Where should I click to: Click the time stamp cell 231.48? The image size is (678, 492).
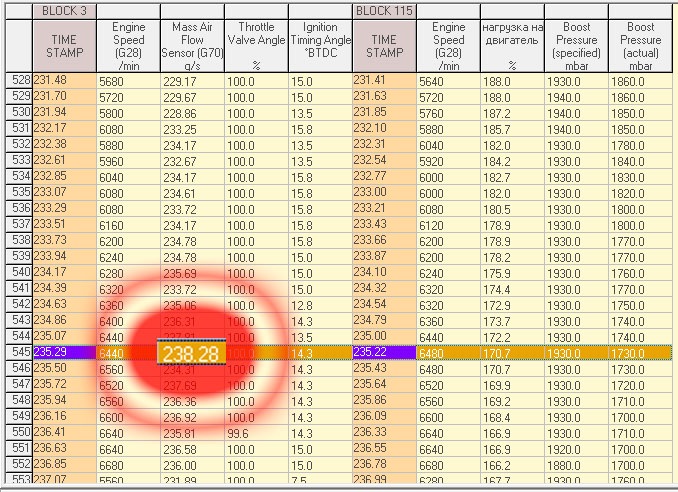[64, 81]
